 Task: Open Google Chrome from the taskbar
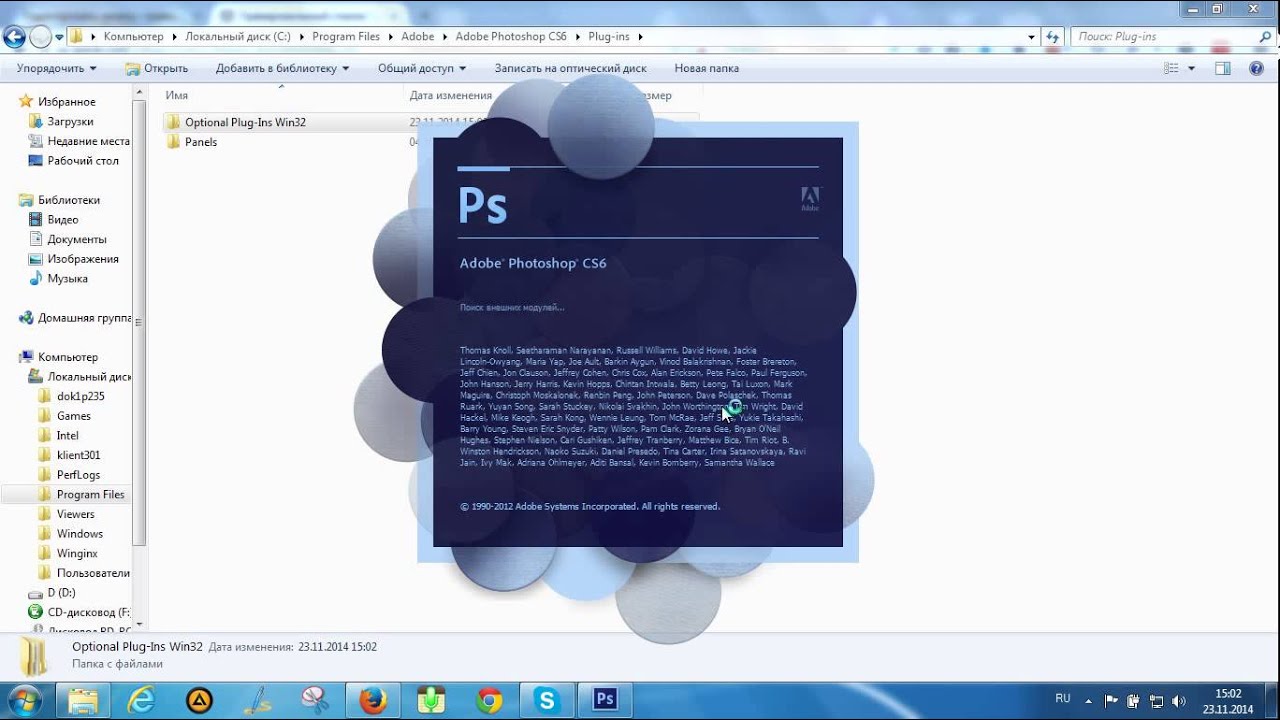(x=489, y=700)
